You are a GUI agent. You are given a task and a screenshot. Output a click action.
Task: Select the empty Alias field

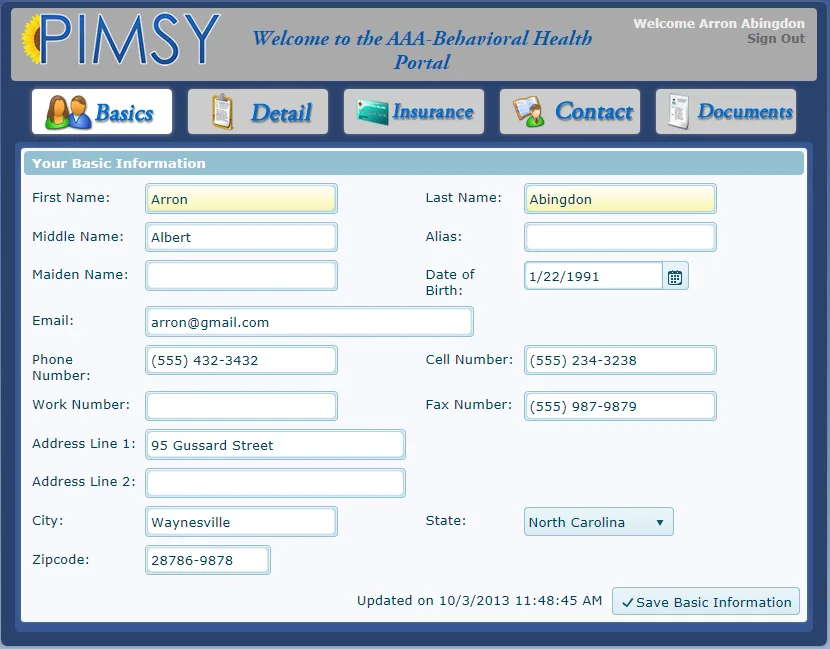620,237
